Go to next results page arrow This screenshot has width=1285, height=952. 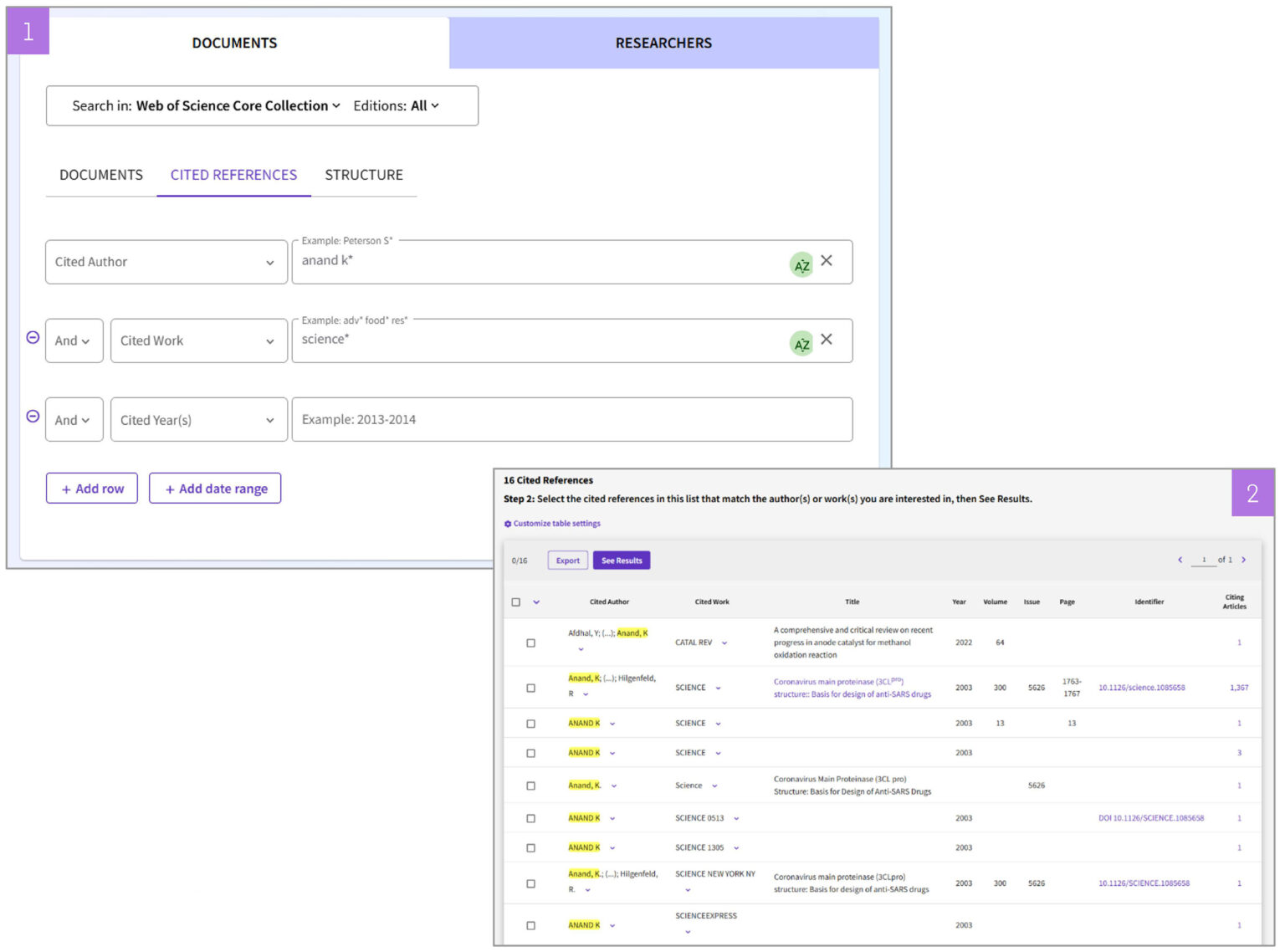pos(1244,560)
